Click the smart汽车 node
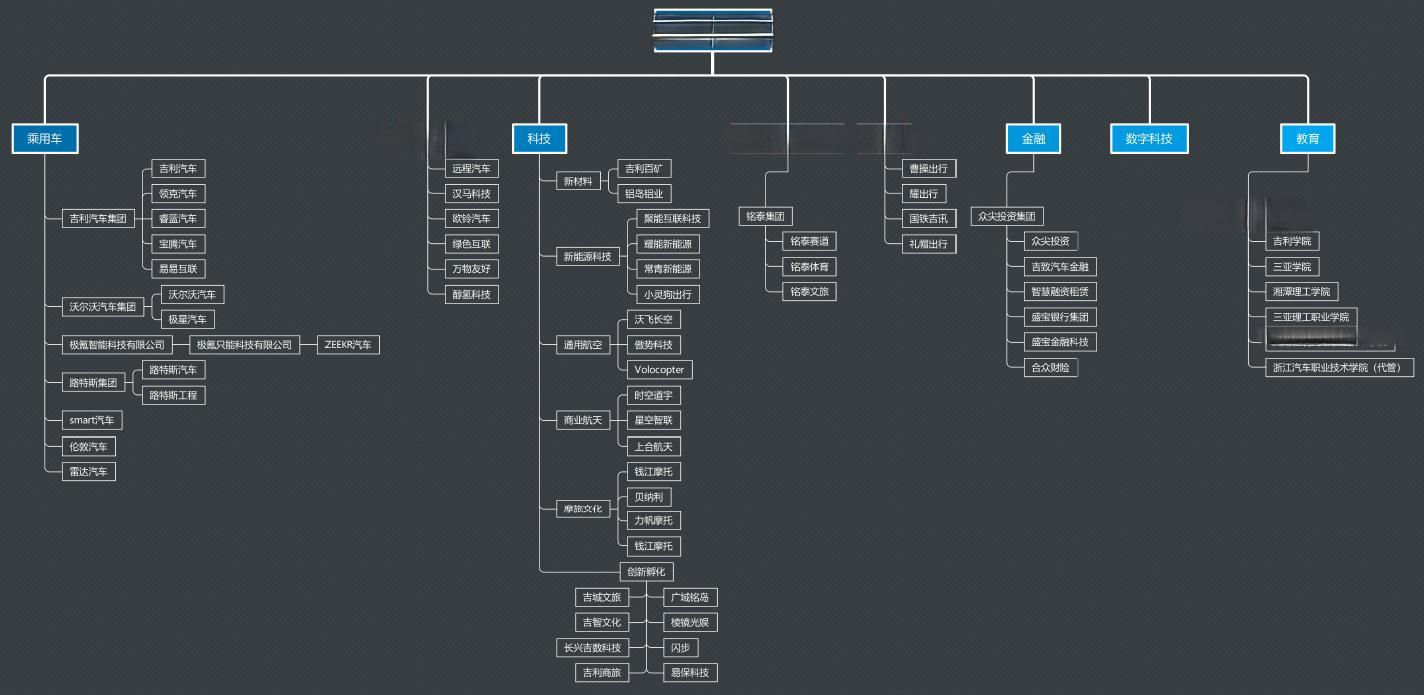 tap(92, 420)
